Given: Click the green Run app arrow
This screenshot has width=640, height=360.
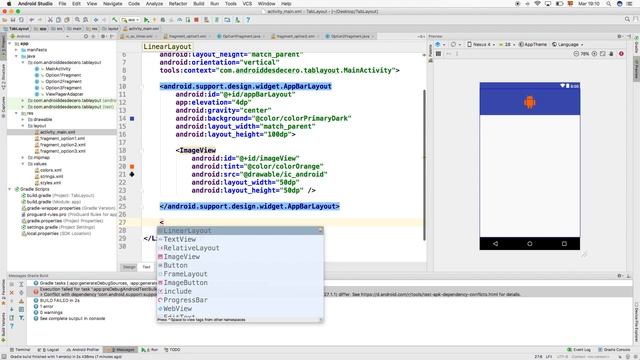Looking at the screenshot, I should point(146,20).
